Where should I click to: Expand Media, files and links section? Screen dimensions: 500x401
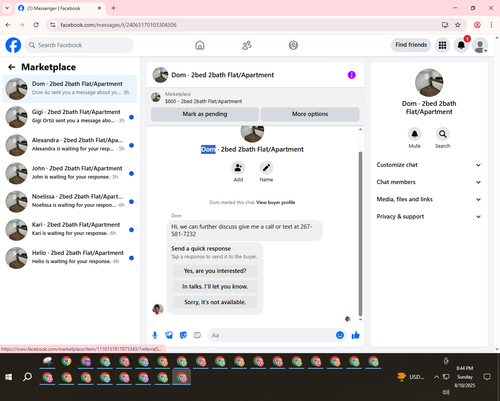click(x=429, y=199)
